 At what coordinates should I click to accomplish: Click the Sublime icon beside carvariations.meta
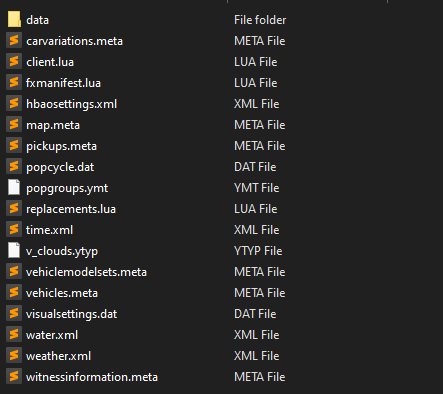pos(14,40)
